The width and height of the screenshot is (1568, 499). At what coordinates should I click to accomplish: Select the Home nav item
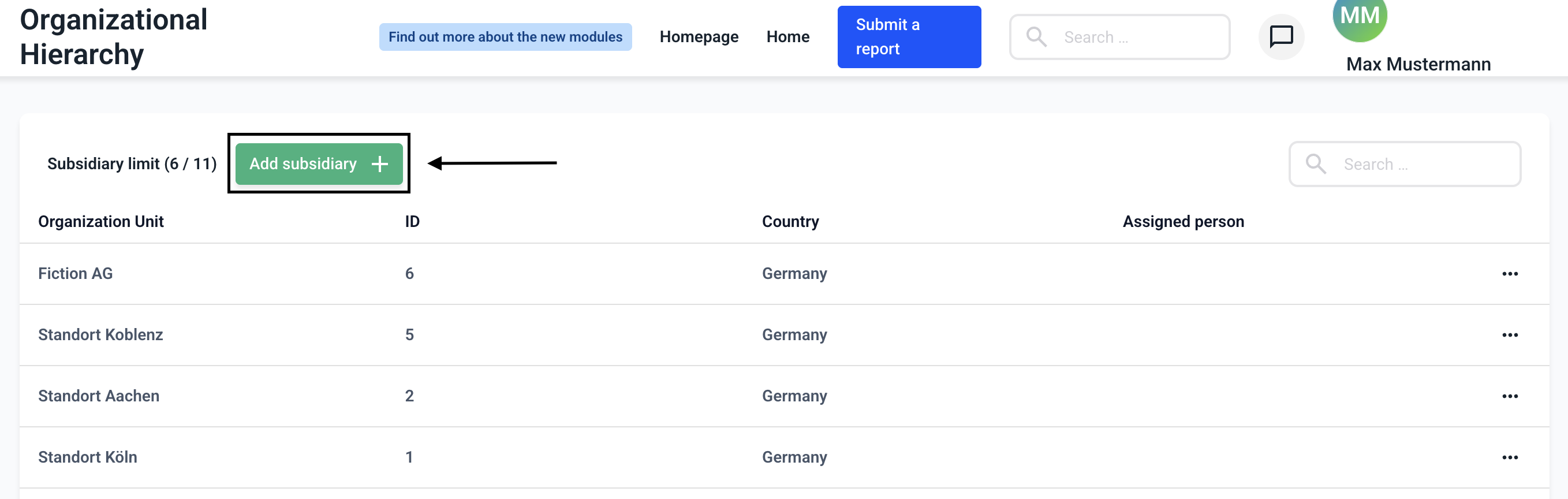pos(787,36)
